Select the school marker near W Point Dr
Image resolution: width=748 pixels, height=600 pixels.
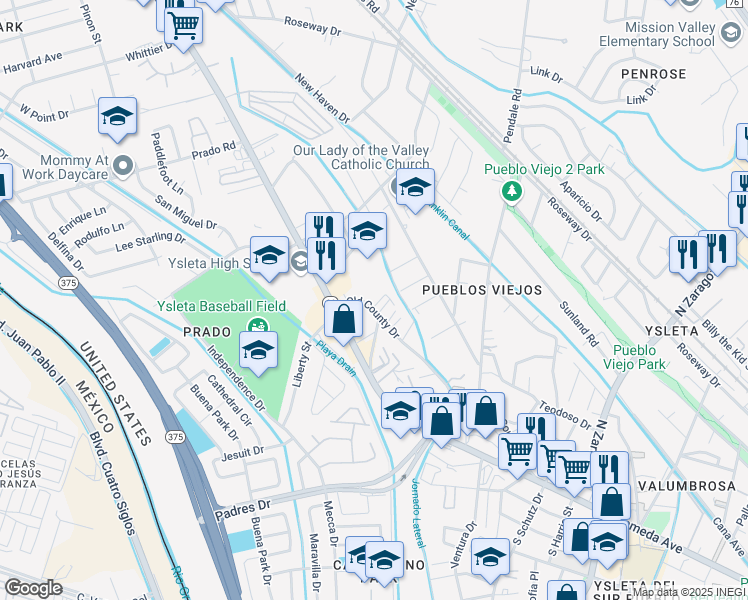click(x=117, y=117)
